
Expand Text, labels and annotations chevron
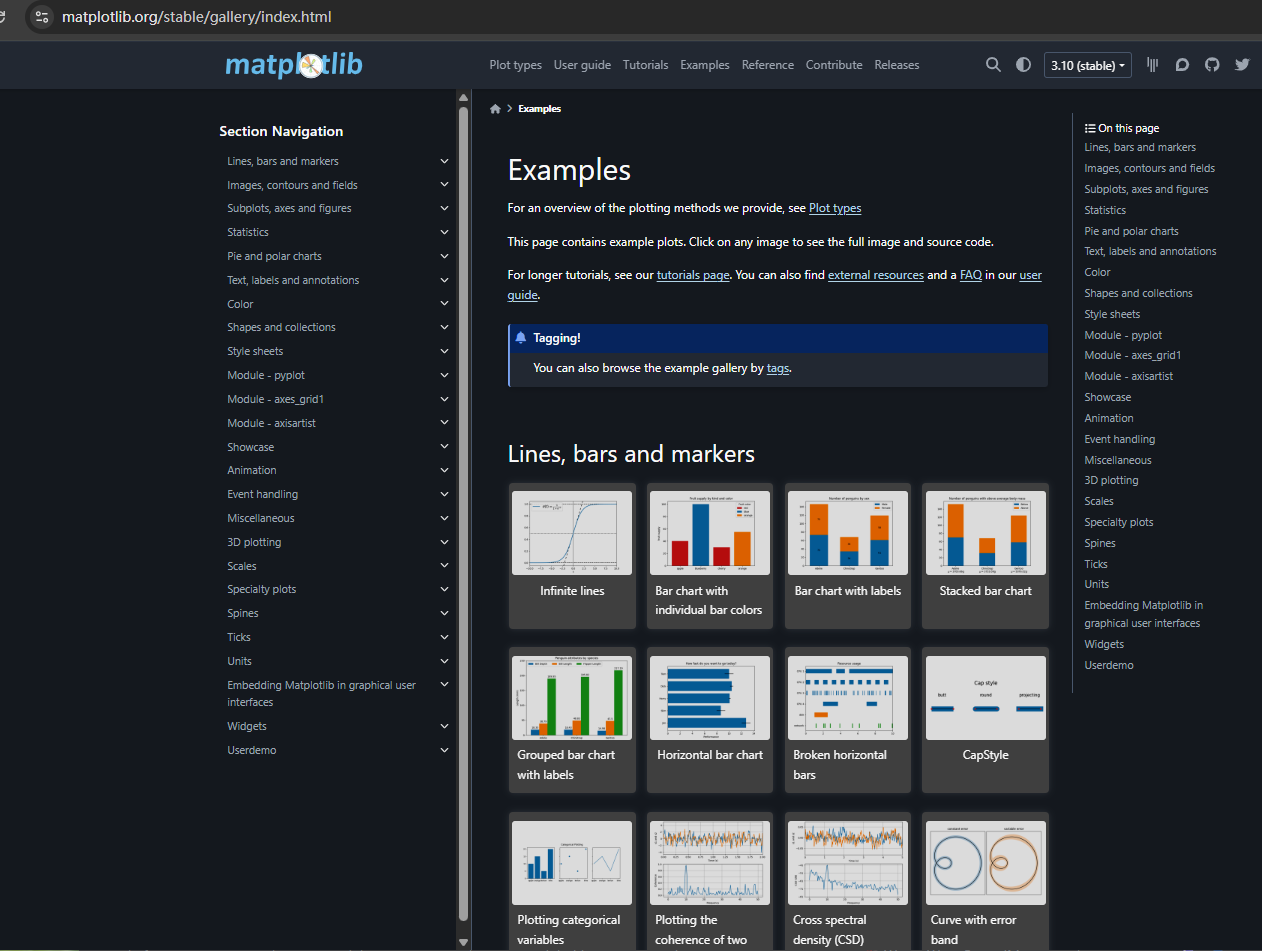pos(444,280)
